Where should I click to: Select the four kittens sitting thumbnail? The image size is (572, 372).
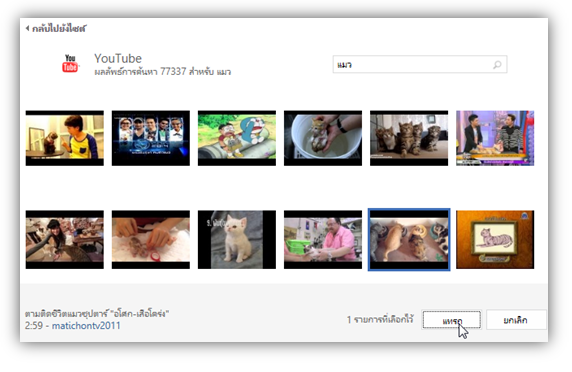click(x=409, y=138)
